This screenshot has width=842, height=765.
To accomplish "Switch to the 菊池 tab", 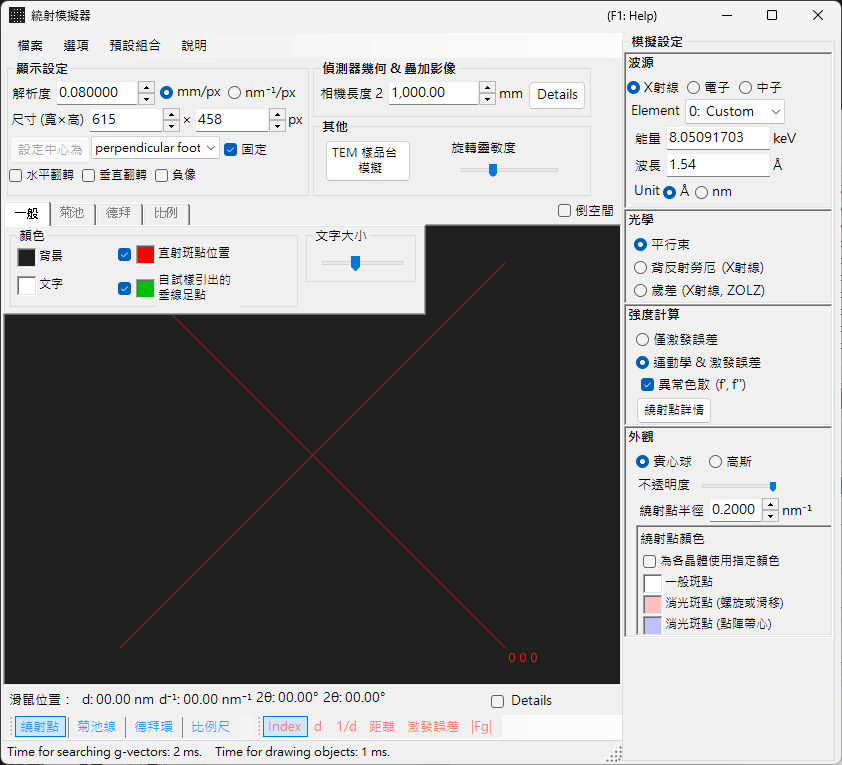I will pos(72,213).
